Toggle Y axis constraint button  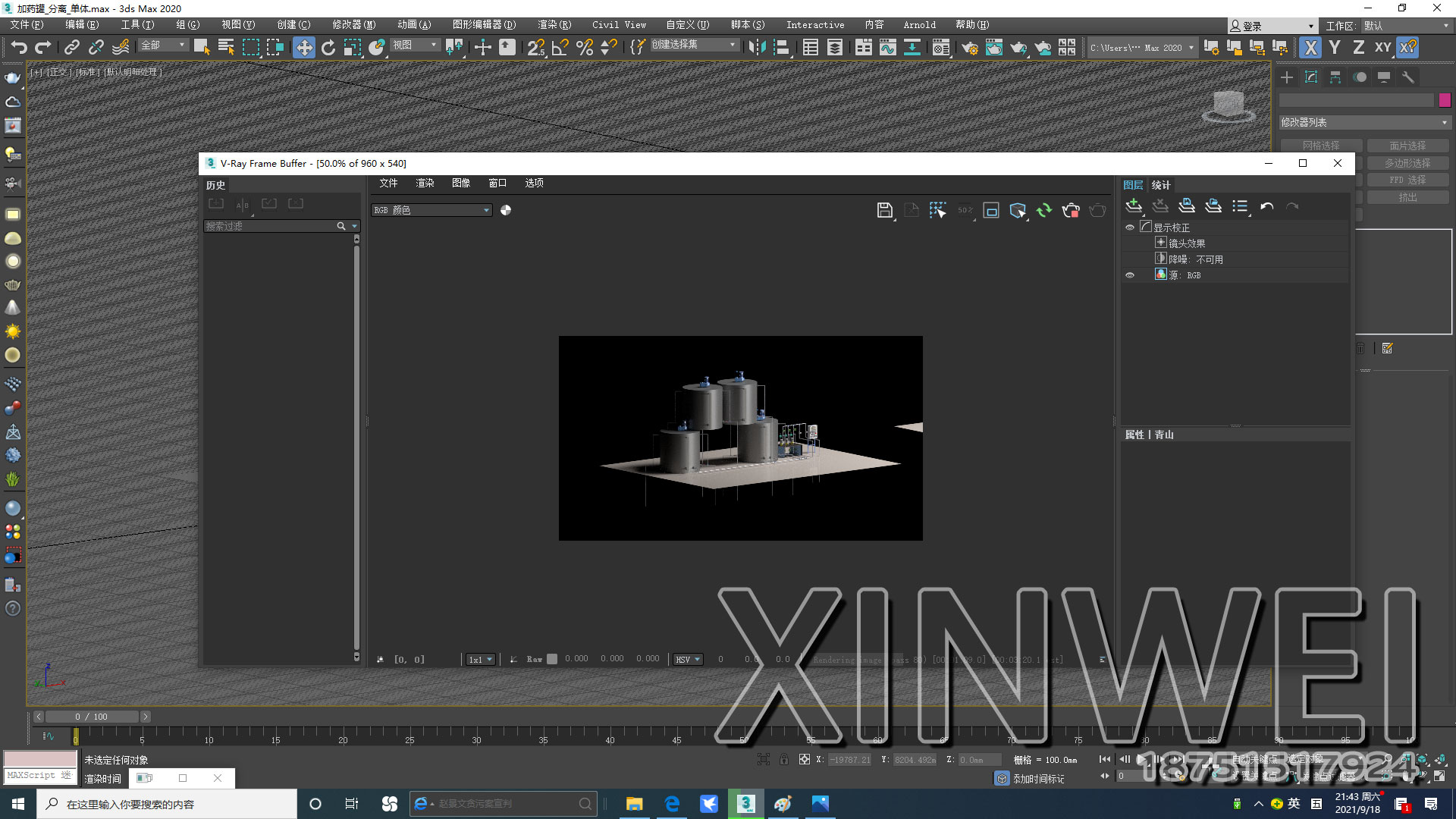[1335, 47]
